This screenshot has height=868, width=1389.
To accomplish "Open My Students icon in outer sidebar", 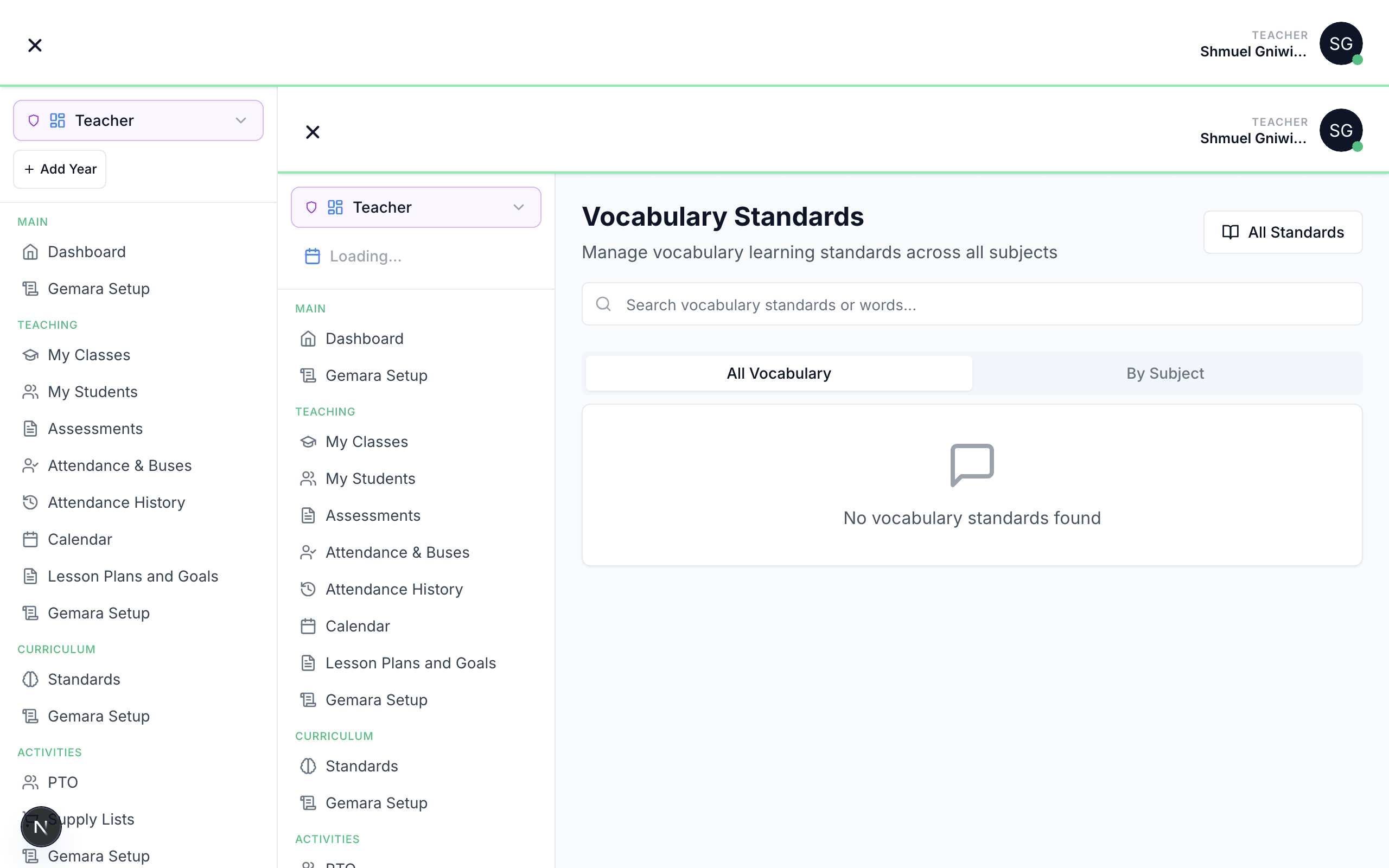I will 30,392.
